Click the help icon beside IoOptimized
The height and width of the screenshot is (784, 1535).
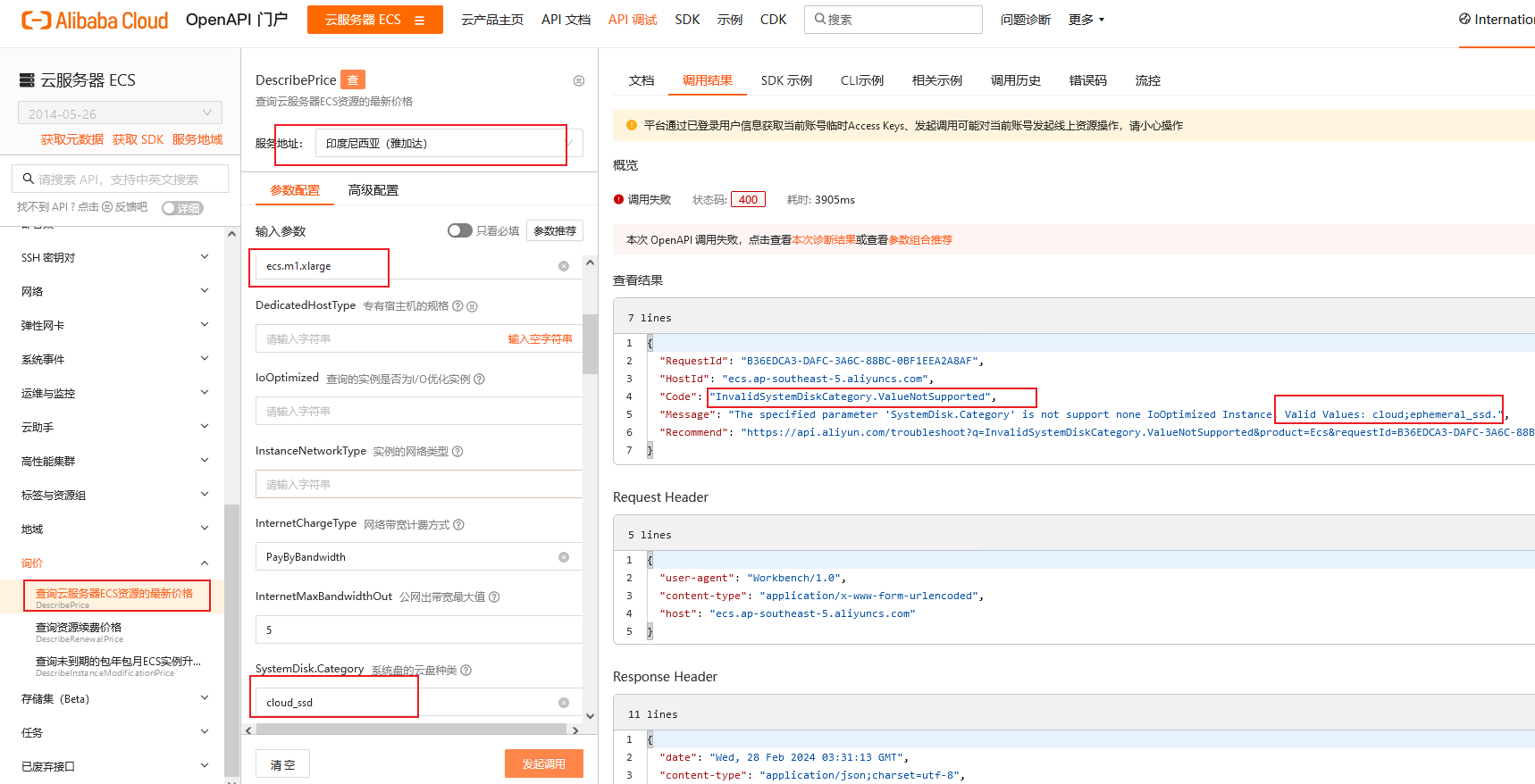[480, 379]
